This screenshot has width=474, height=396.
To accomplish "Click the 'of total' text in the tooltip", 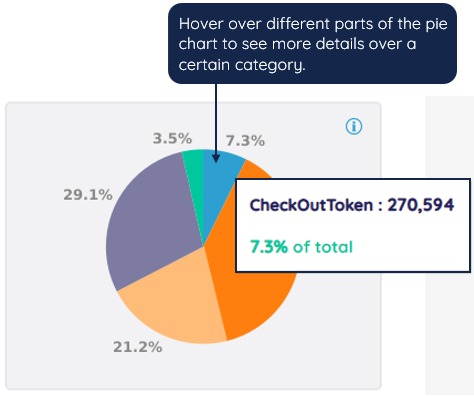I will click(x=323, y=247).
